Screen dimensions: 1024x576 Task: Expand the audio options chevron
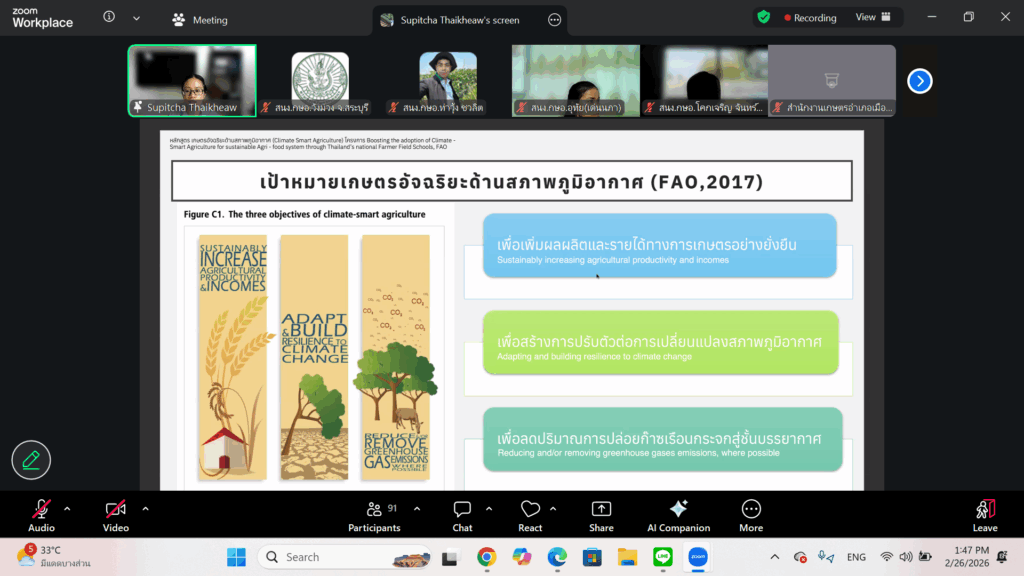pos(67,508)
